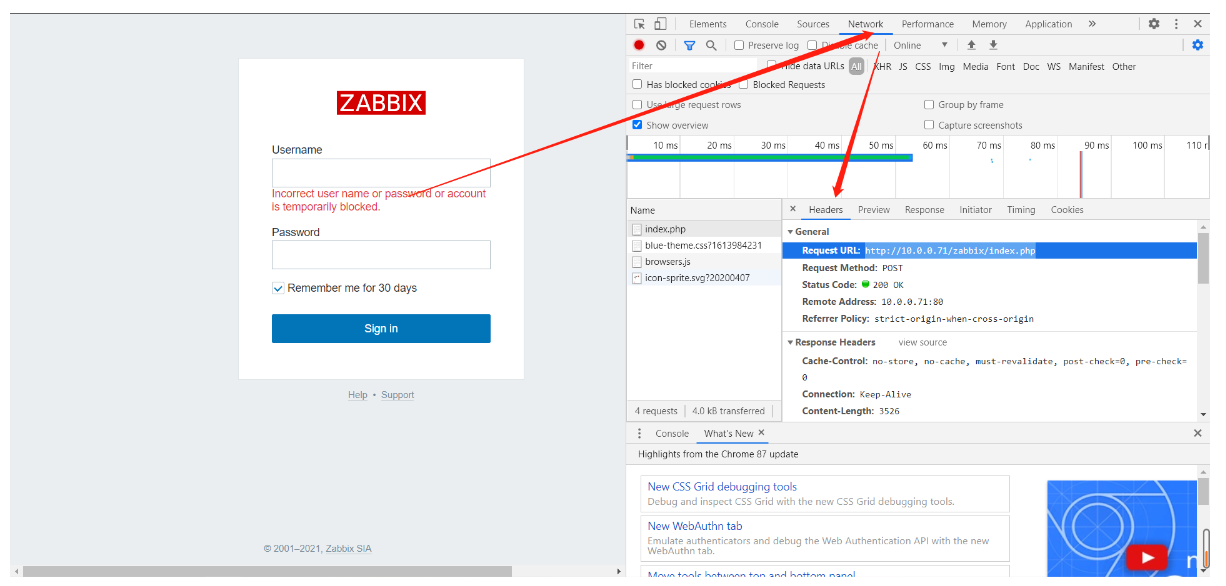Image resolution: width=1226 pixels, height=586 pixels.
Task: Close the bottom drawer with the X
Action: (x=1198, y=433)
